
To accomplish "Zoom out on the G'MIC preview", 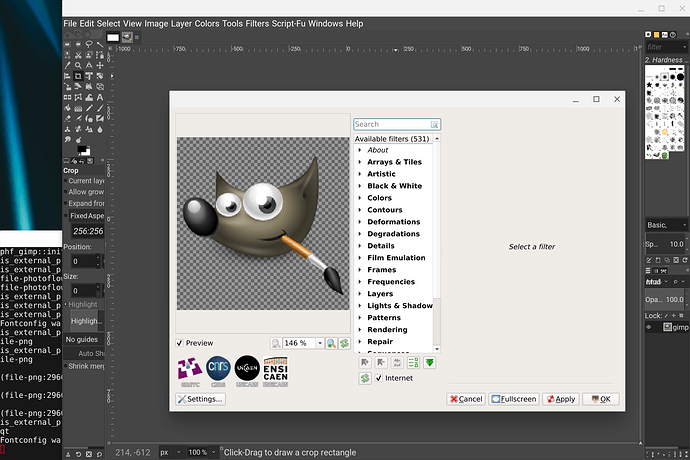I will click(275, 343).
